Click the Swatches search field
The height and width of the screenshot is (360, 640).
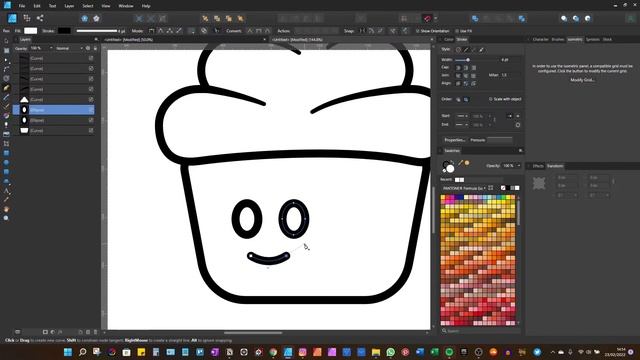point(480,331)
